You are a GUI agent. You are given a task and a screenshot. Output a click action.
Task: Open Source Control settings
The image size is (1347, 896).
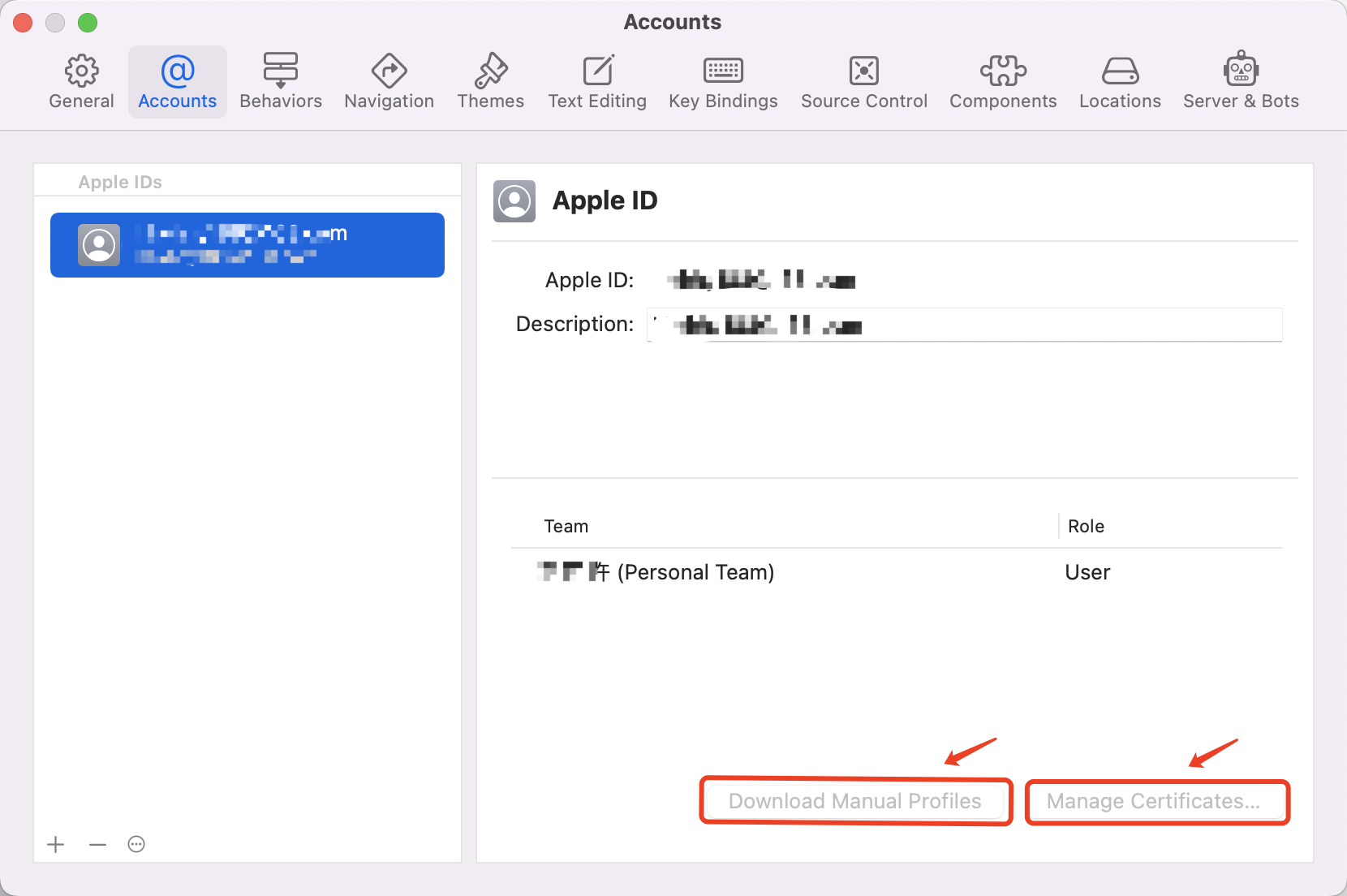[863, 80]
